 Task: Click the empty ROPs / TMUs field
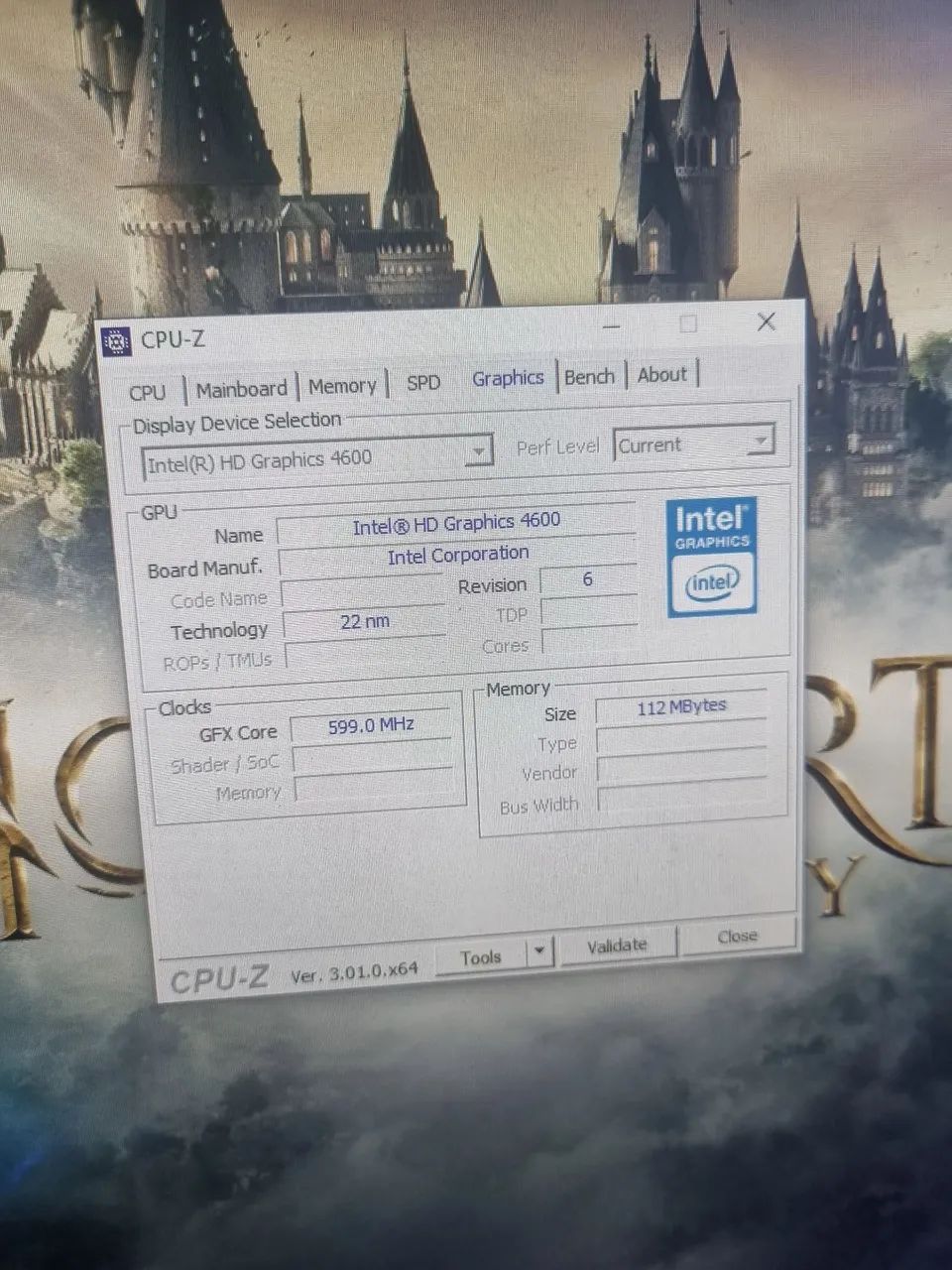[x=365, y=653]
